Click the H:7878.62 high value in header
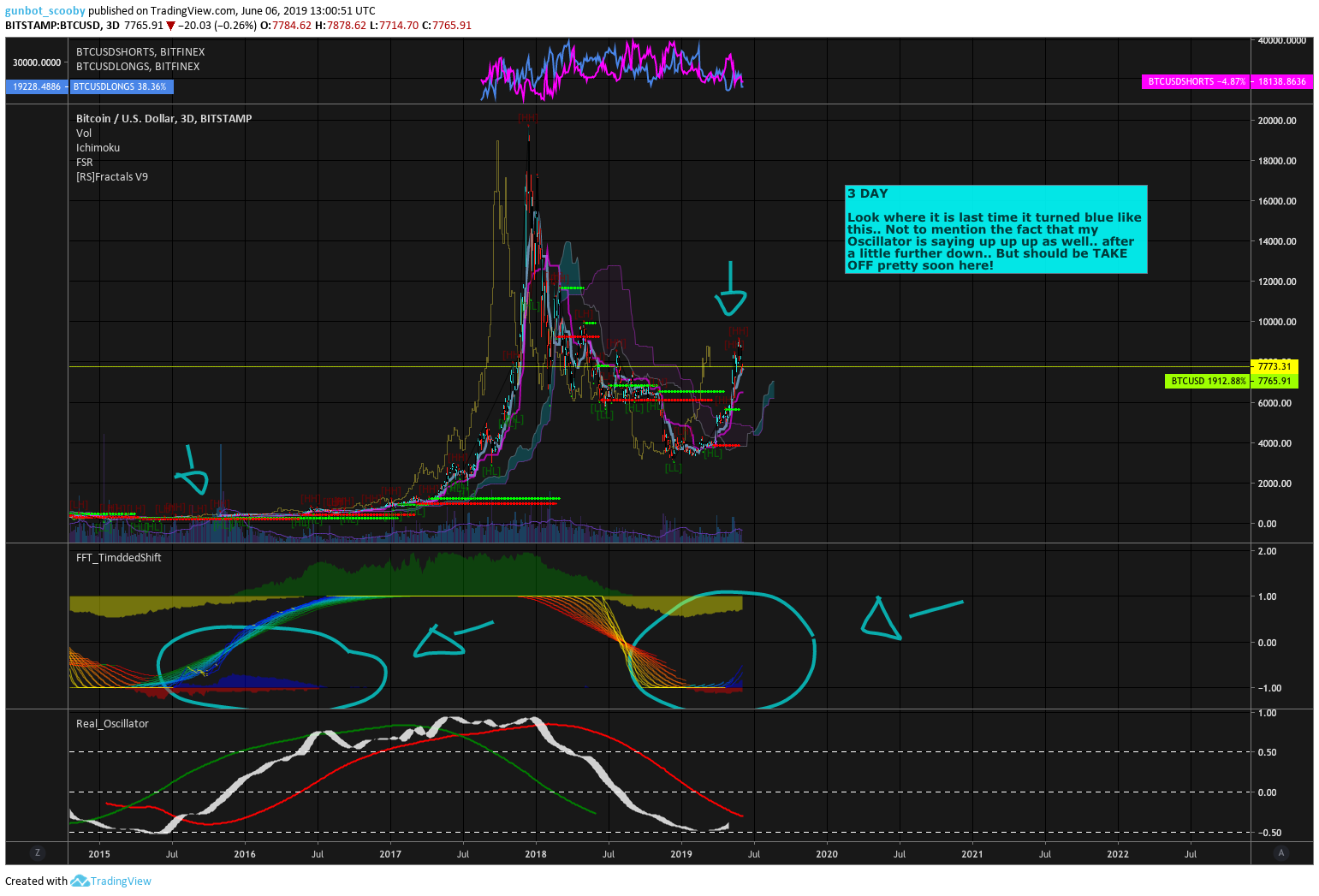The height and width of the screenshot is (896, 1319). (x=341, y=26)
